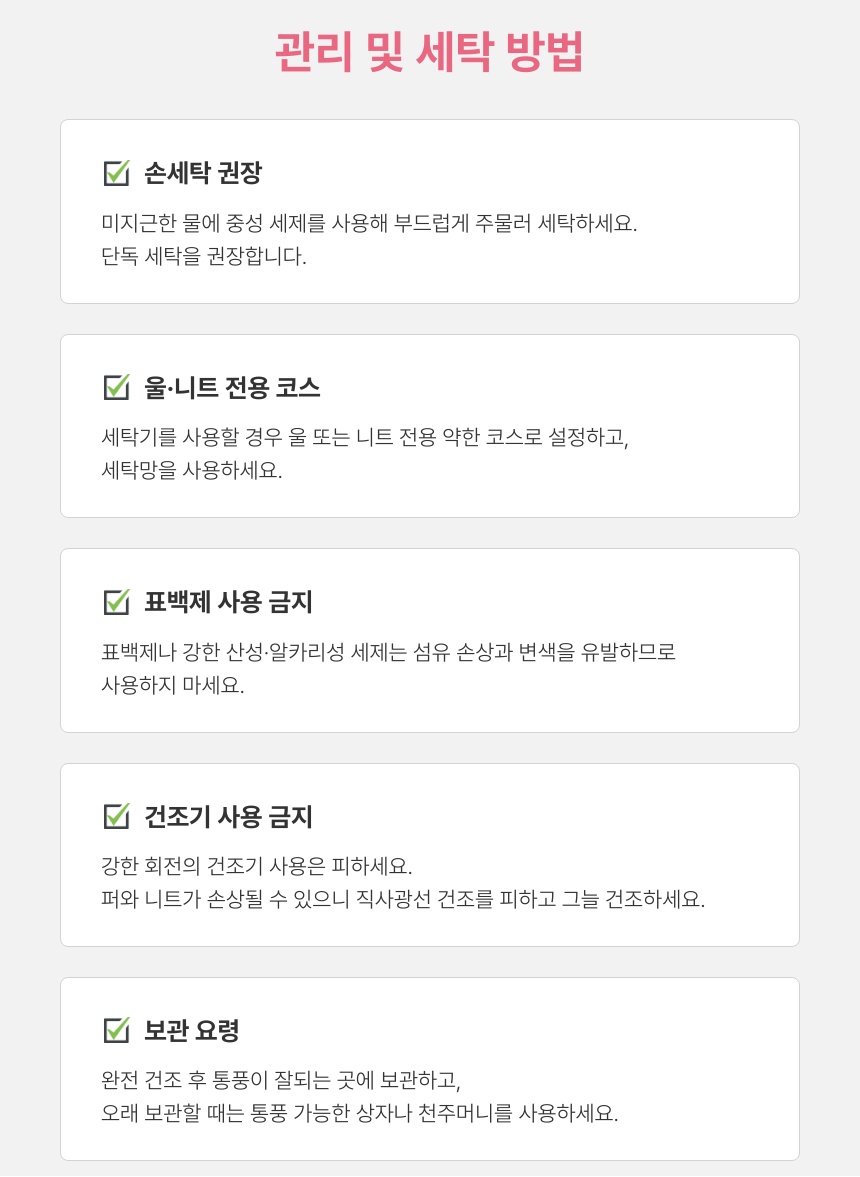Select the 세탁망을 사용하세요 text

tap(192, 470)
